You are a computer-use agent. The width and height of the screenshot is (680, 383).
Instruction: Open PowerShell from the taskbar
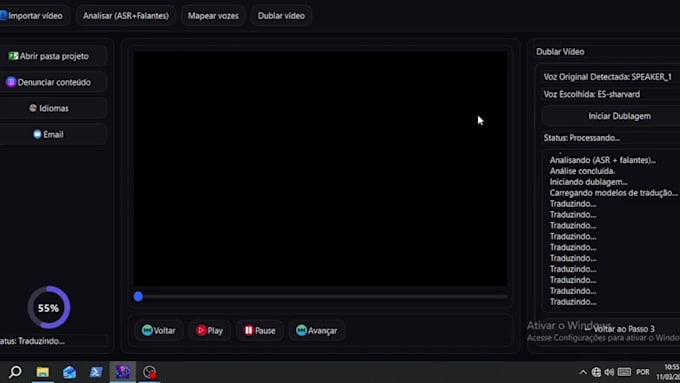[x=96, y=372]
